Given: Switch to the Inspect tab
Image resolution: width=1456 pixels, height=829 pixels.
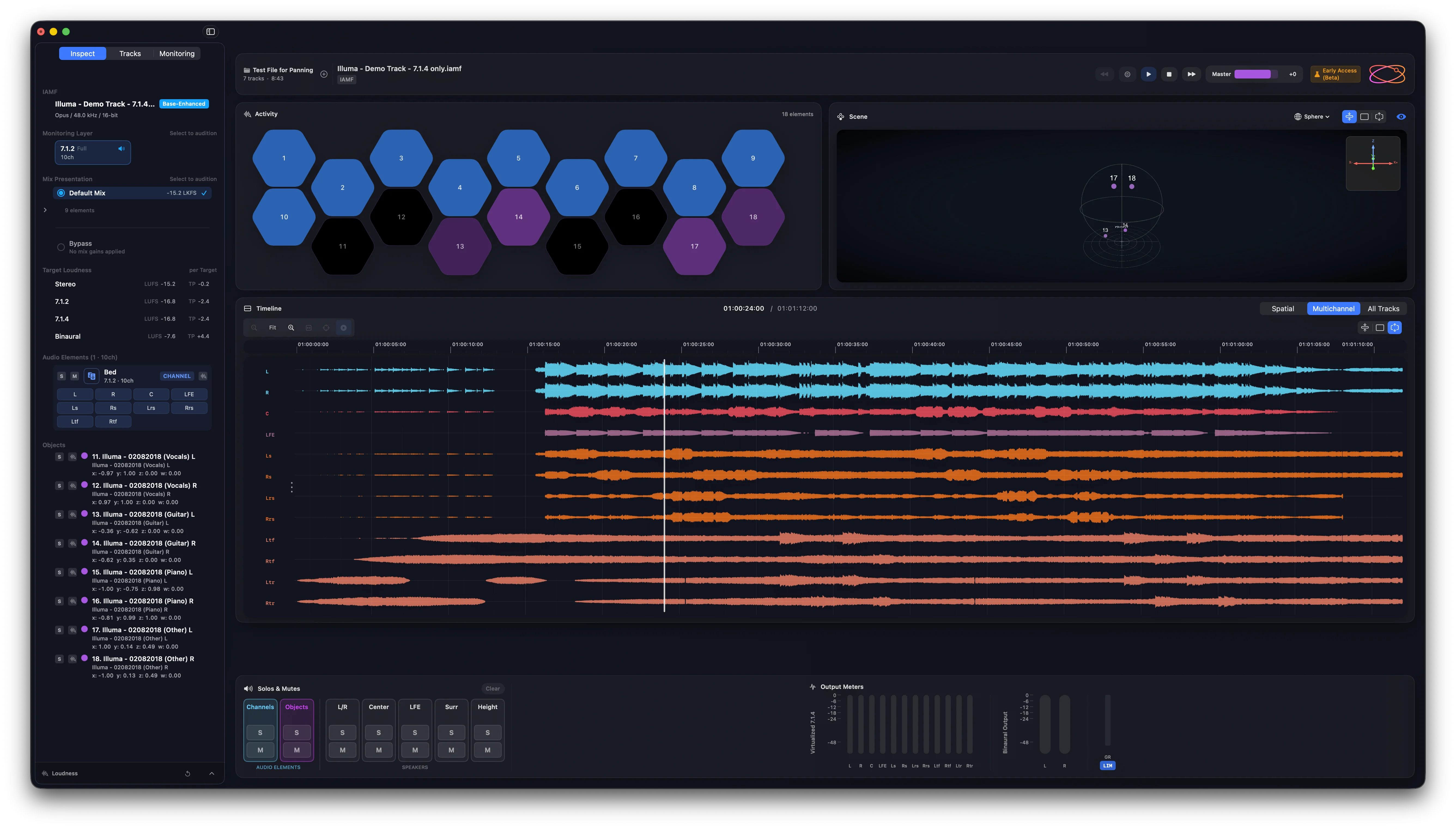Looking at the screenshot, I should pos(83,53).
